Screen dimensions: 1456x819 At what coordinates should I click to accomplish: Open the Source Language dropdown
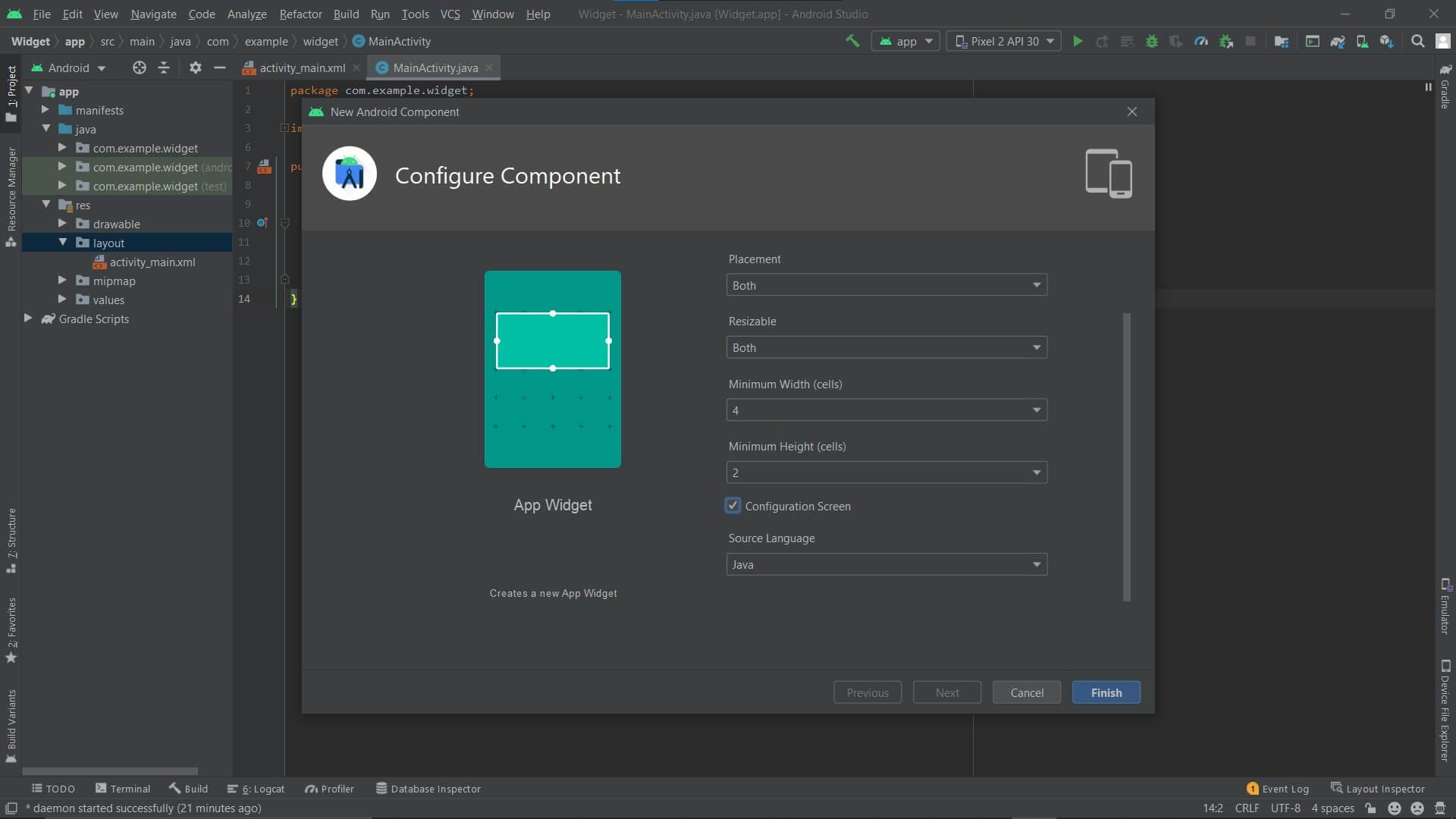(x=886, y=564)
